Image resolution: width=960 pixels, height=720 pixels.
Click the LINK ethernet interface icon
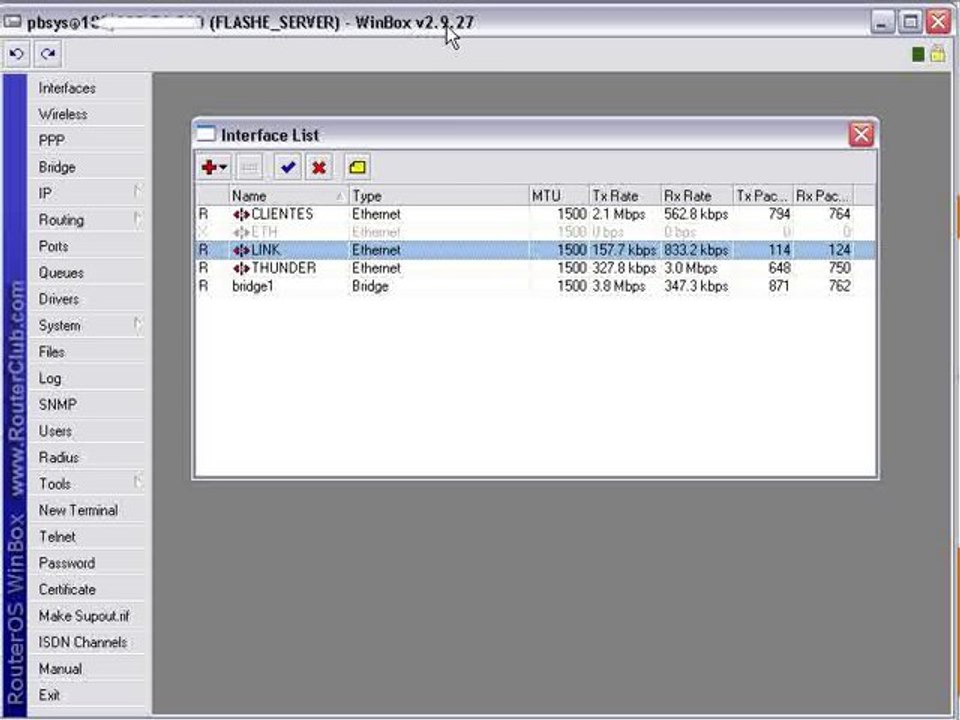click(241, 250)
